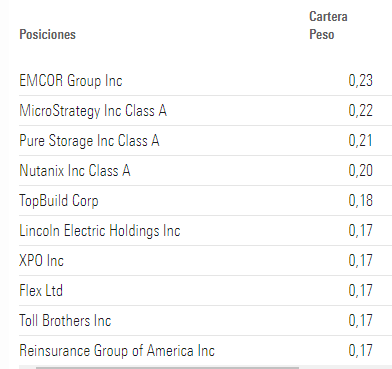Open the TopBuild Corp position

(59, 201)
